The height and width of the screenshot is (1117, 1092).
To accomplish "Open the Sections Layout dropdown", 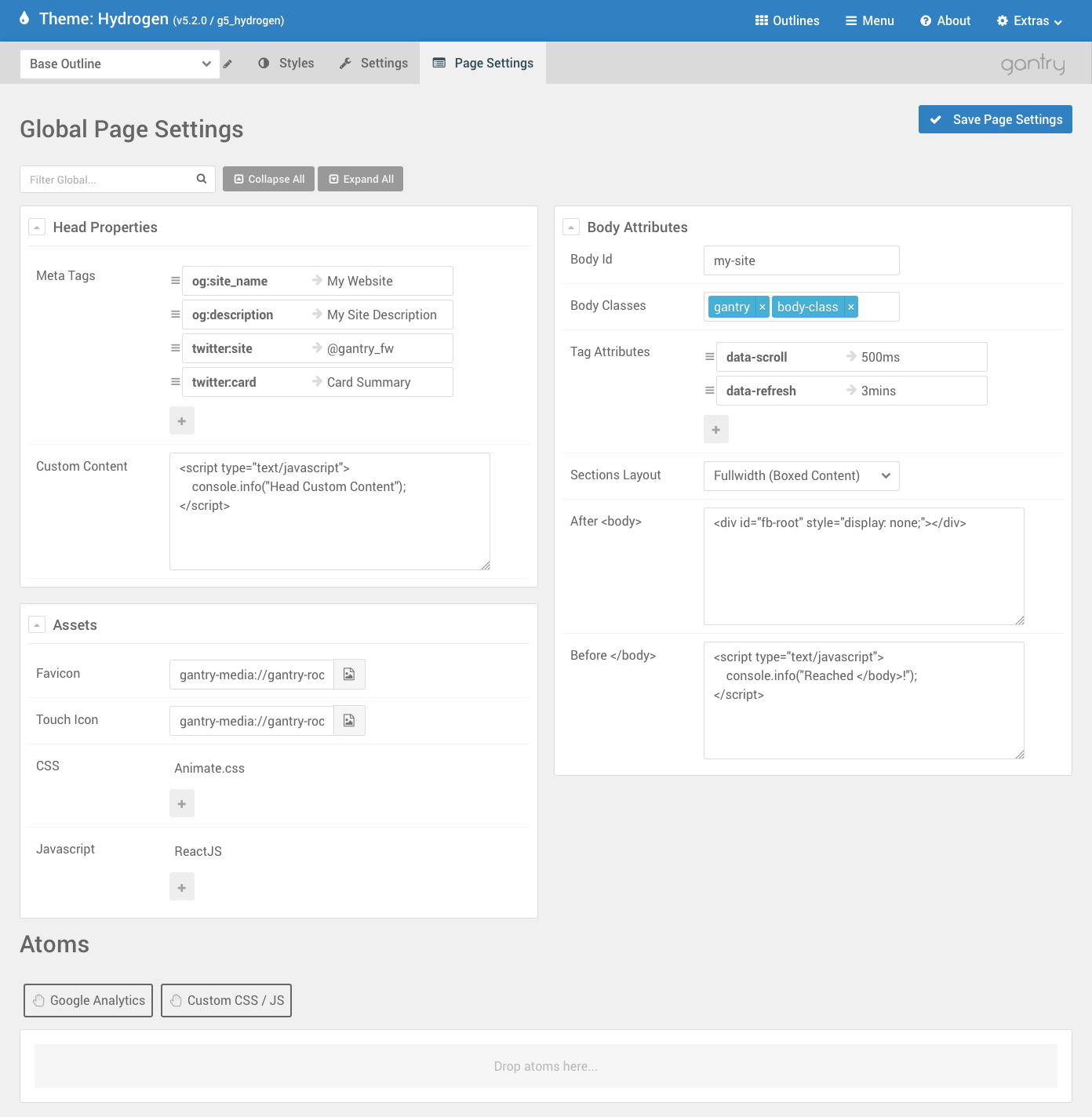I will 801,476.
